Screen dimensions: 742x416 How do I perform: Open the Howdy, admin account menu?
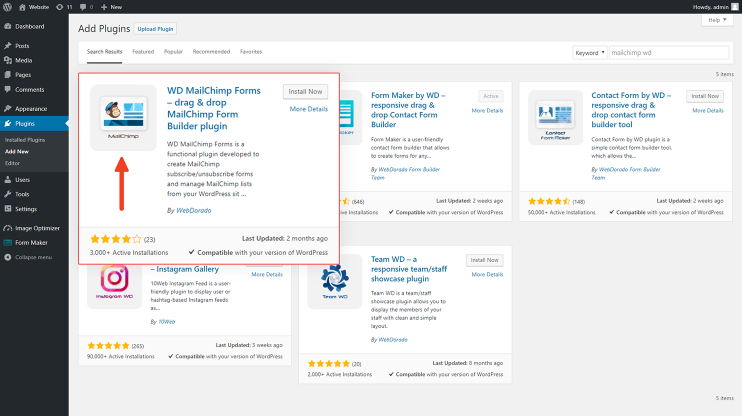716,7
